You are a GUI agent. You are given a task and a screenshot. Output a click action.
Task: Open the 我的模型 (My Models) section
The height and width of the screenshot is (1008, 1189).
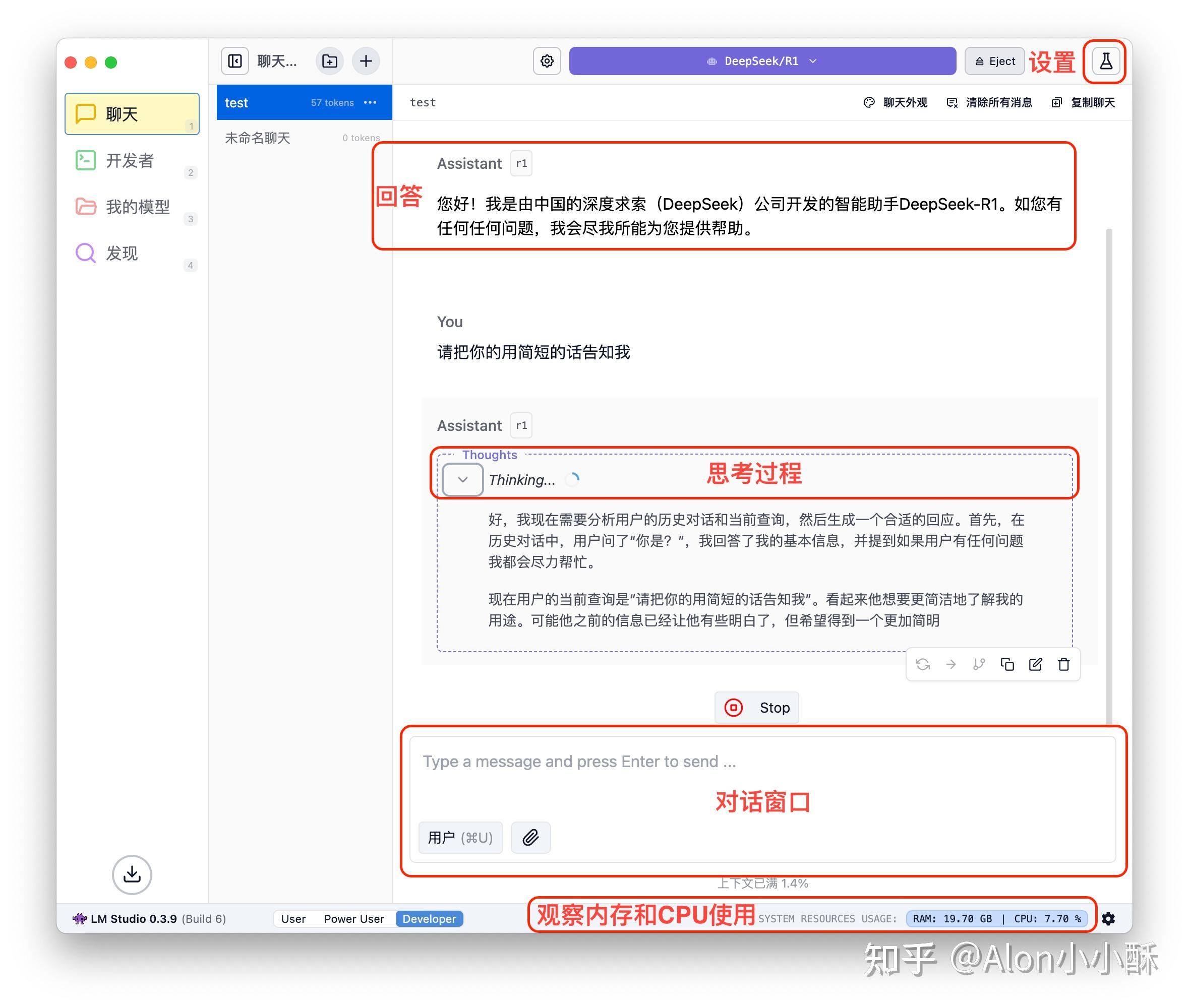coord(137,207)
